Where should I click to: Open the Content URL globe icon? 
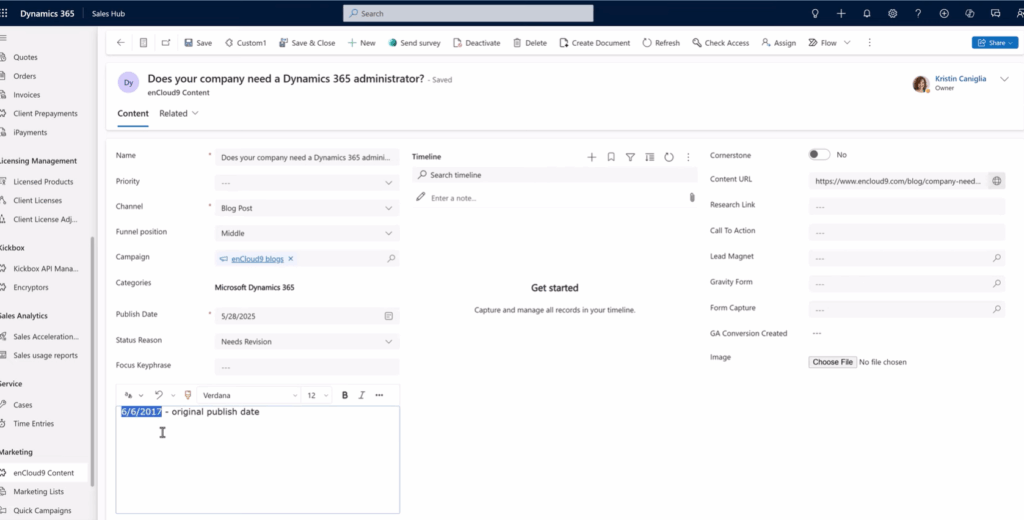tap(997, 181)
